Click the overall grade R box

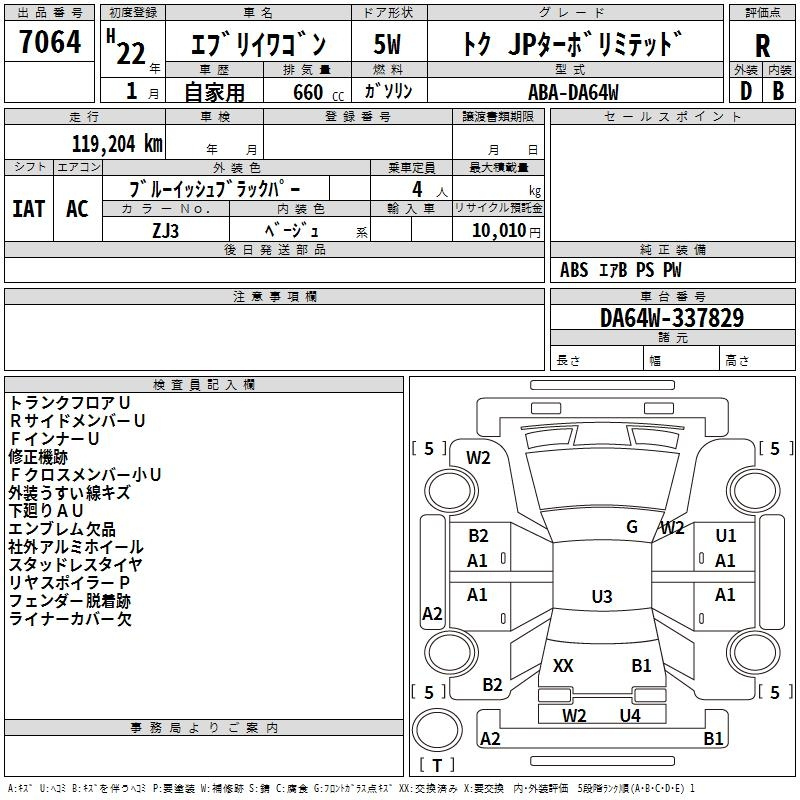tap(762, 44)
